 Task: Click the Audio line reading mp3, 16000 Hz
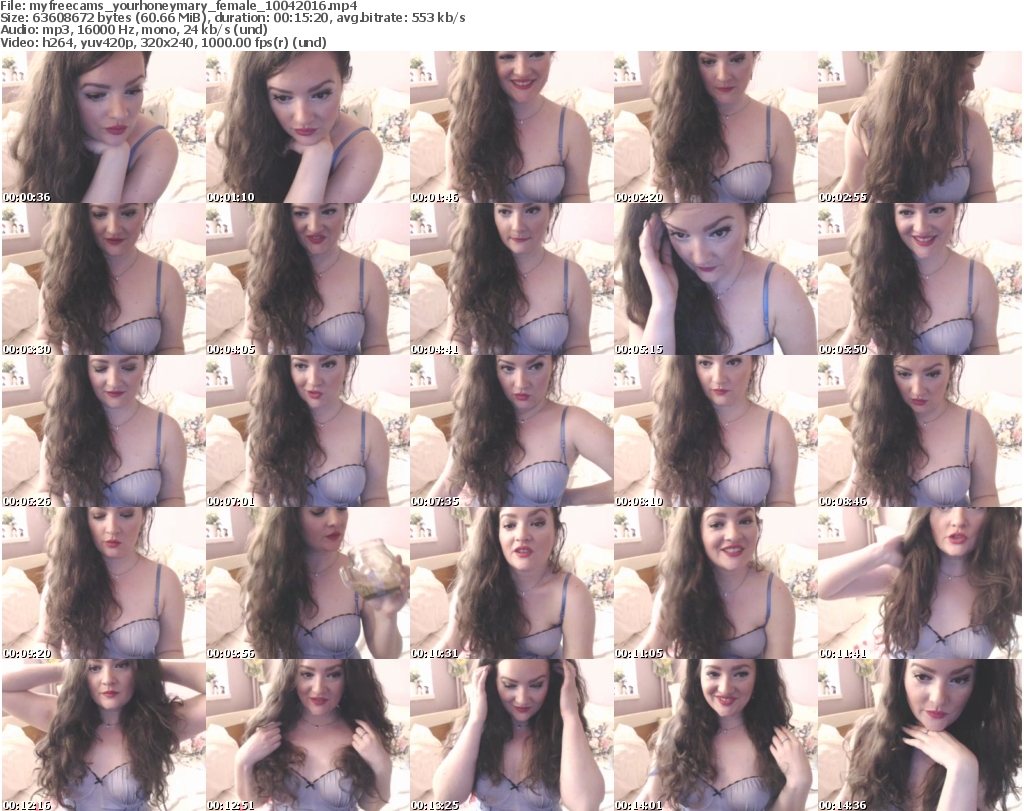pyautogui.click(x=134, y=30)
